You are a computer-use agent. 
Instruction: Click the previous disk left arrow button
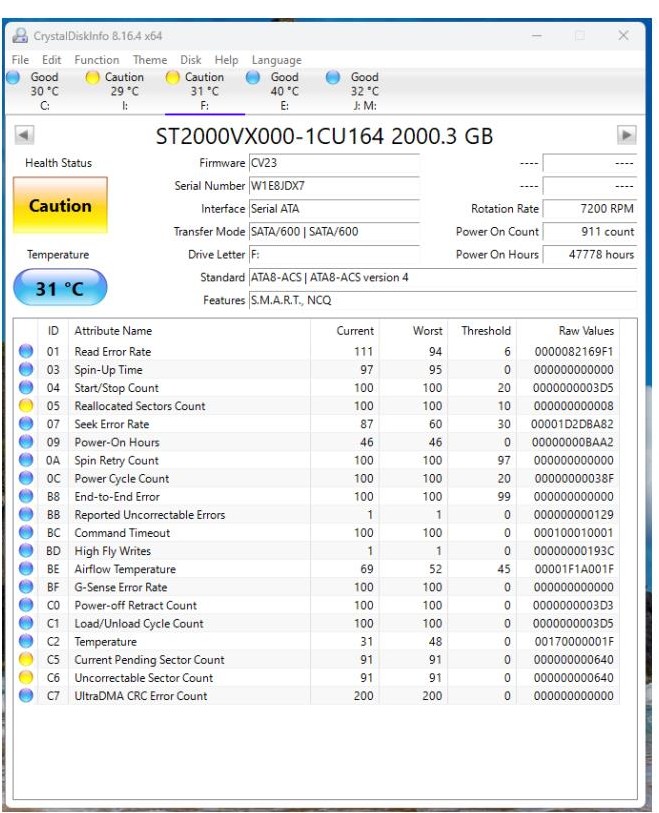[25, 135]
